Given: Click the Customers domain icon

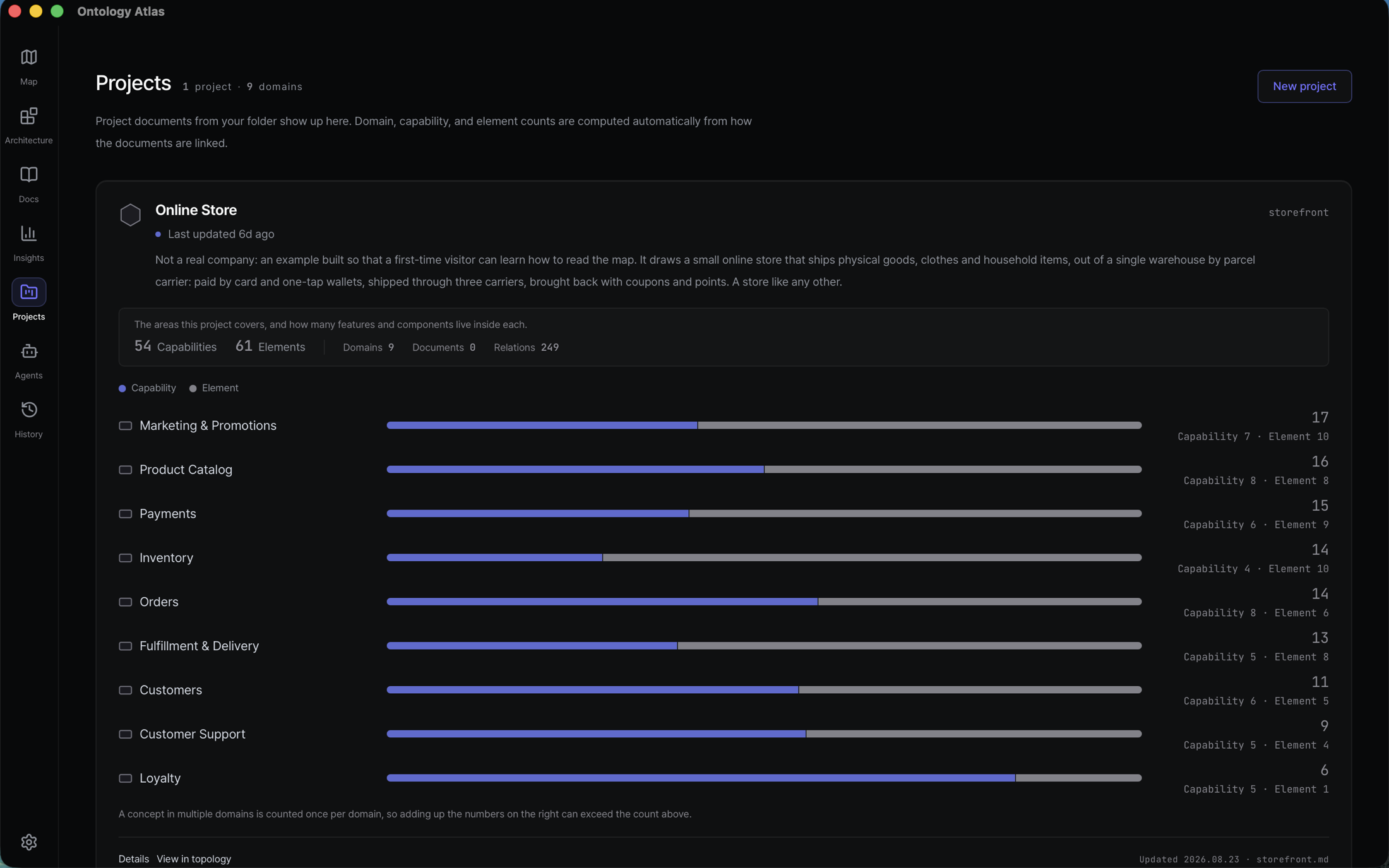Looking at the screenshot, I should [x=126, y=691].
